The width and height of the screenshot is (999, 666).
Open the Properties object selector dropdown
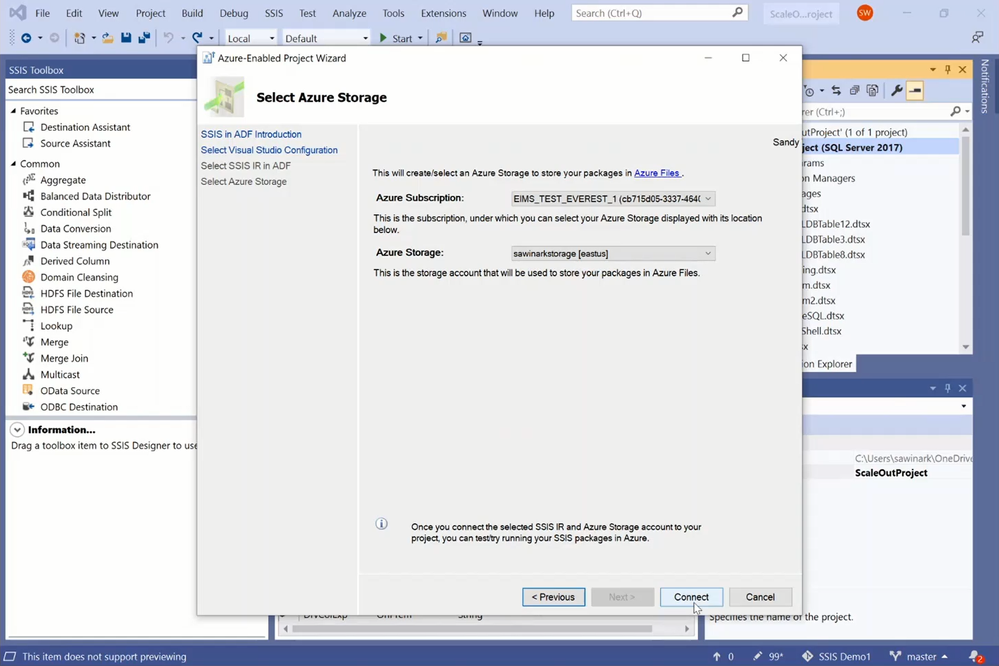963,406
